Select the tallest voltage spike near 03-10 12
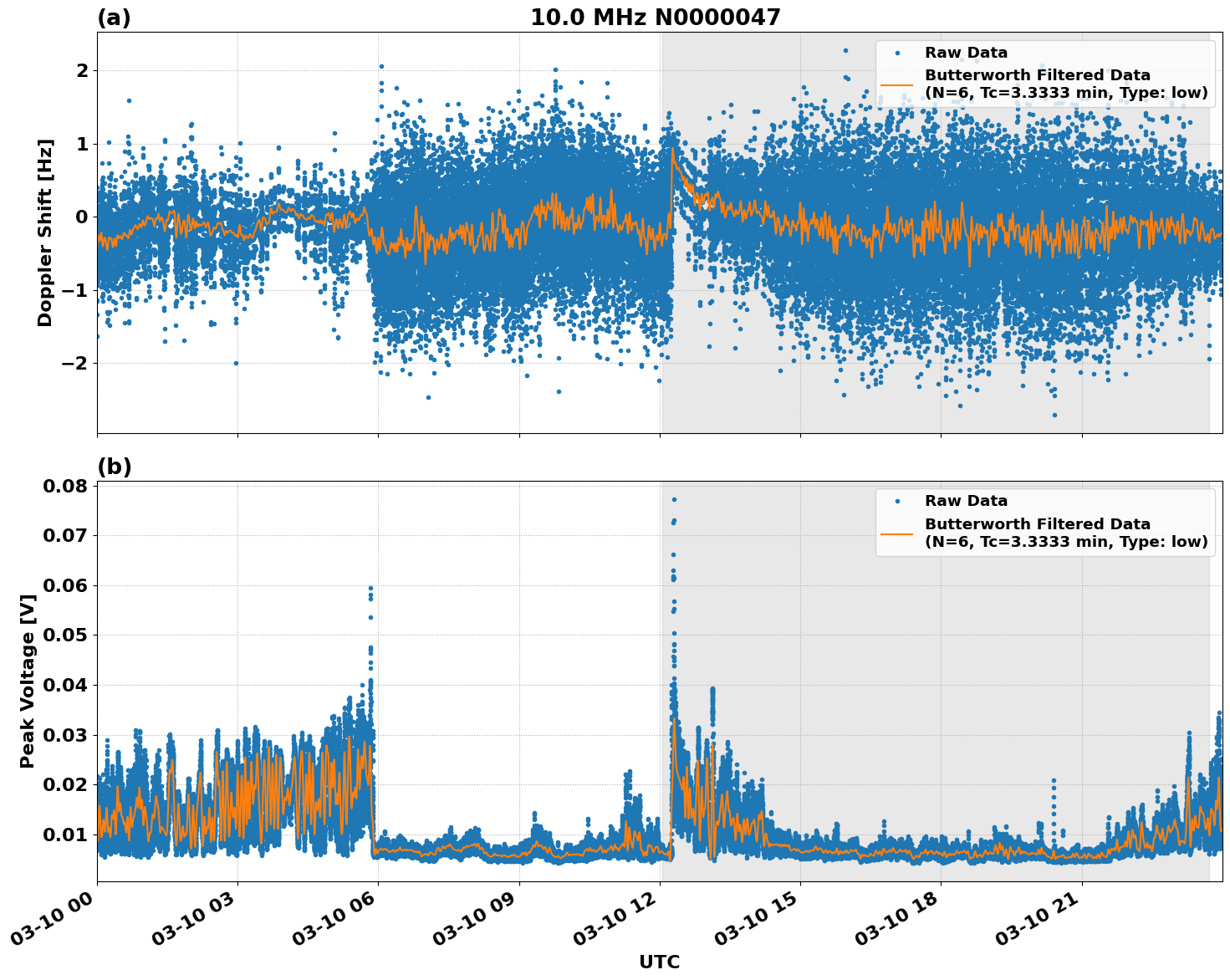This screenshot has width=1230, height=980. pos(674,498)
